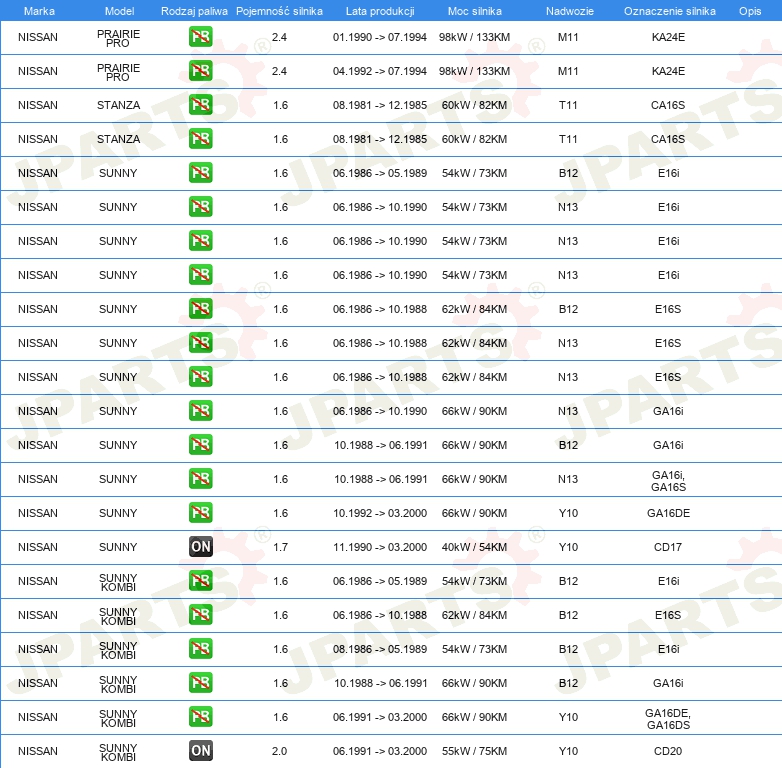The image size is (782, 768).
Task: Click the Oznaczenie silnika column header
Action: (669, 11)
